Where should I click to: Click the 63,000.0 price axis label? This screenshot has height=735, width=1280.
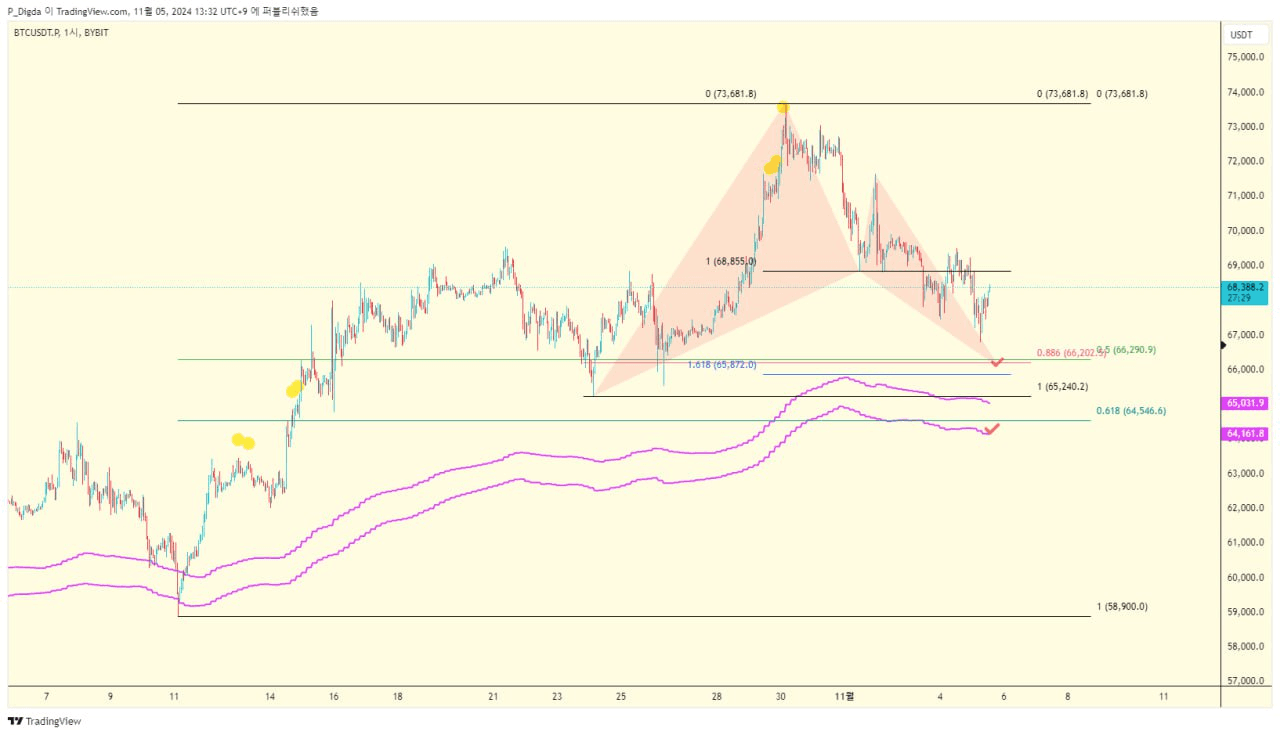[1247, 473]
